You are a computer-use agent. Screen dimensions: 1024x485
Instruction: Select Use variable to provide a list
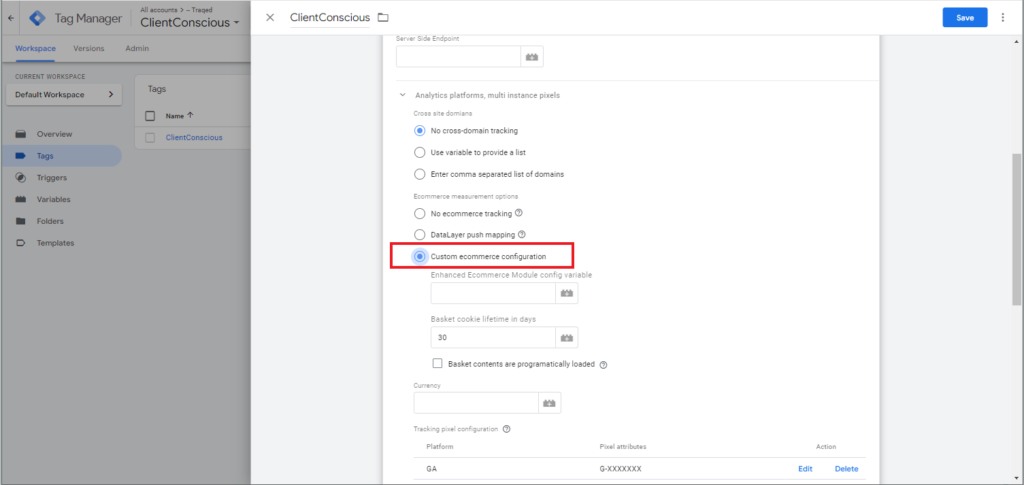tap(420, 152)
